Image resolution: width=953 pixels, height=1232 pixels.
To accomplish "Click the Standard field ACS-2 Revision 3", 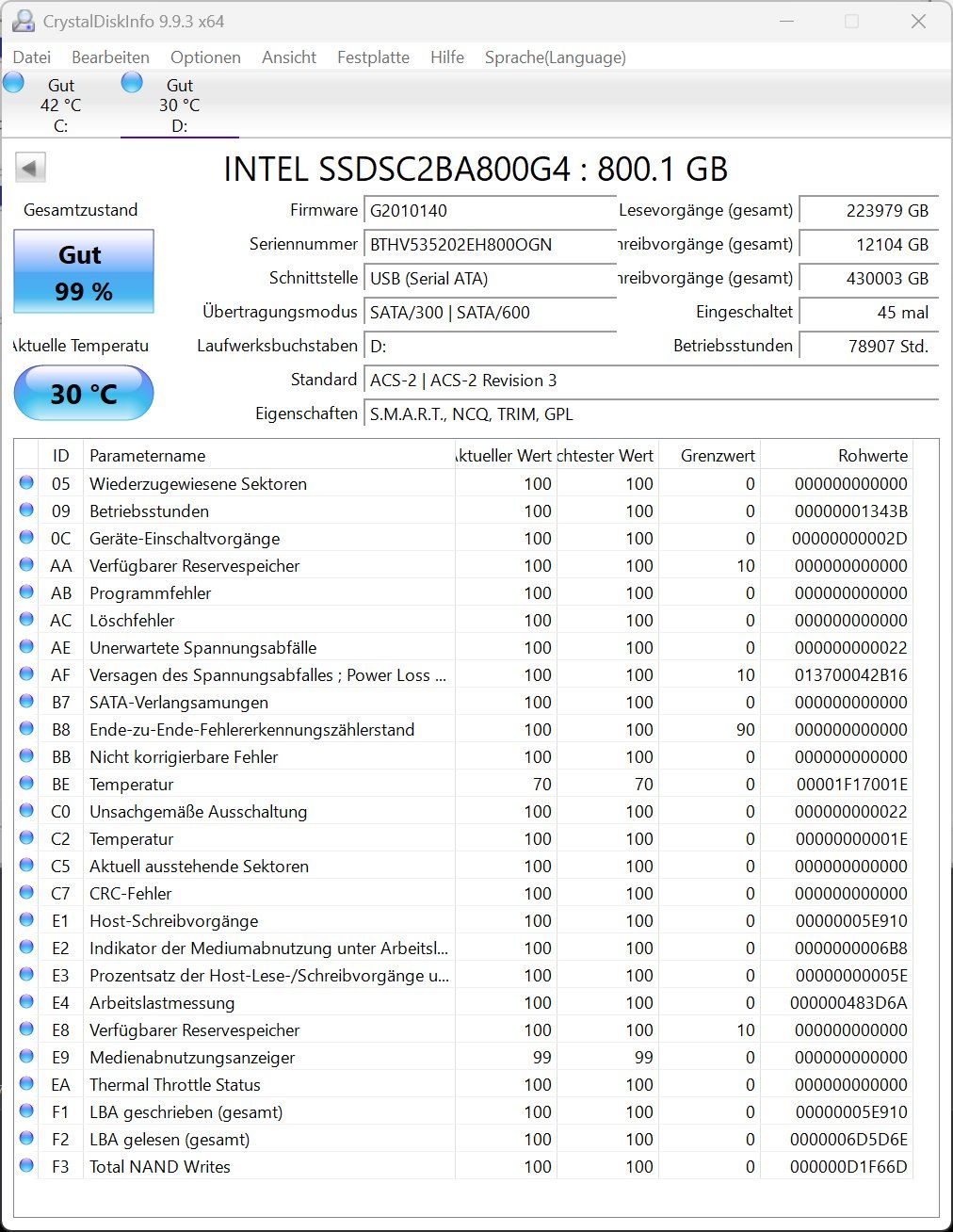I will (652, 381).
